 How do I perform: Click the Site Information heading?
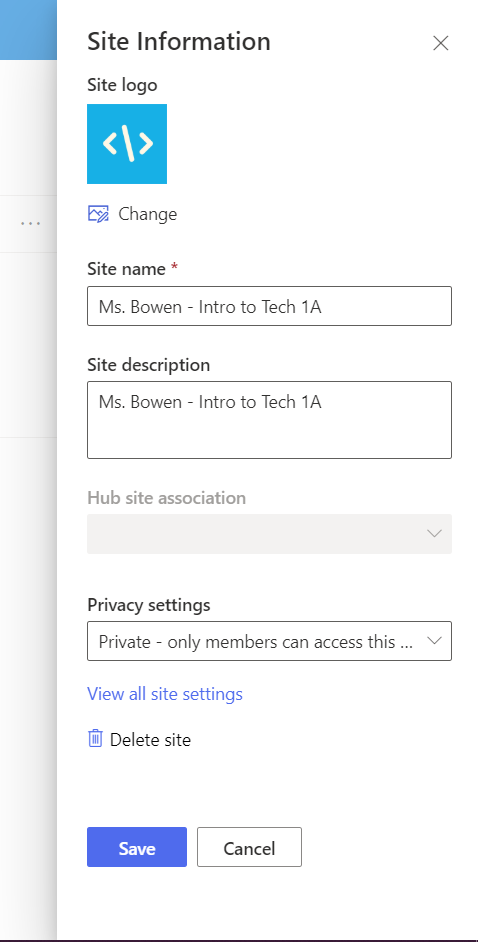pos(179,41)
